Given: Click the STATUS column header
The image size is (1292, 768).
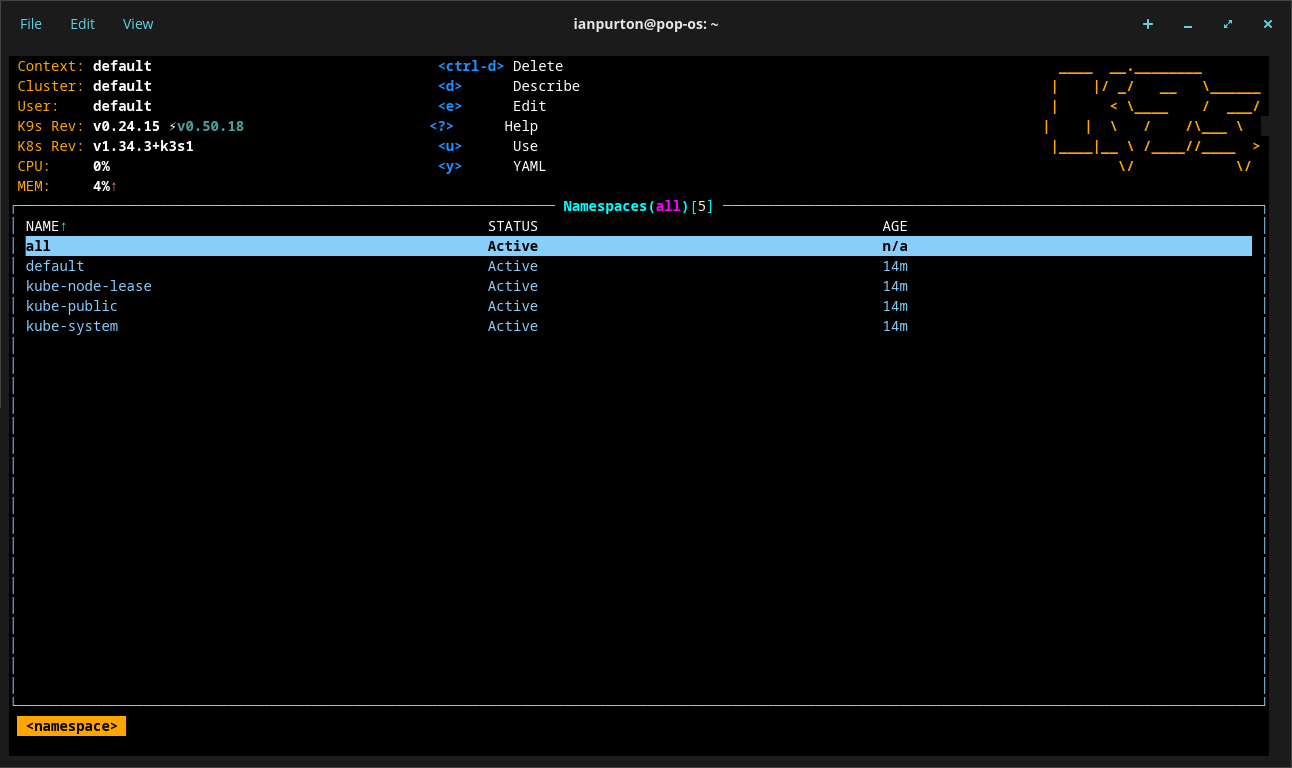Looking at the screenshot, I should (x=512, y=226).
